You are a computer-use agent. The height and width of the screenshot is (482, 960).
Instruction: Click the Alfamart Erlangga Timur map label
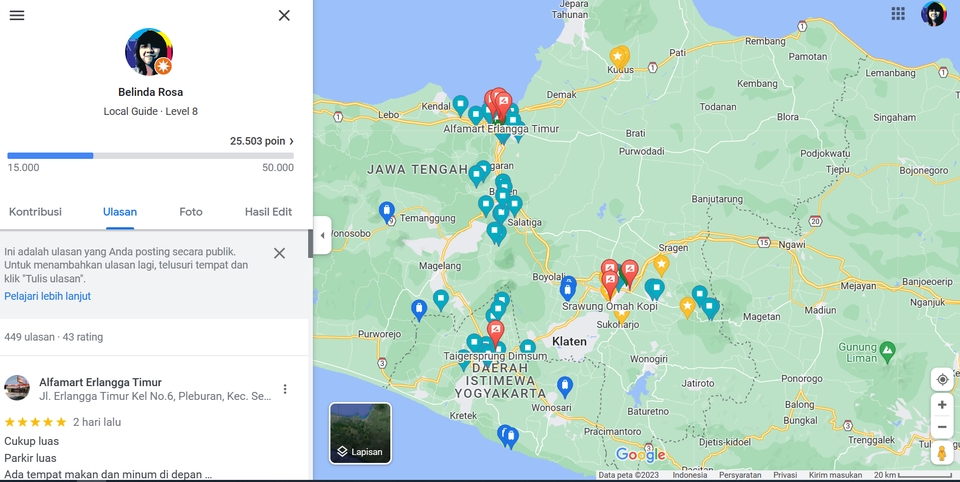click(x=501, y=129)
